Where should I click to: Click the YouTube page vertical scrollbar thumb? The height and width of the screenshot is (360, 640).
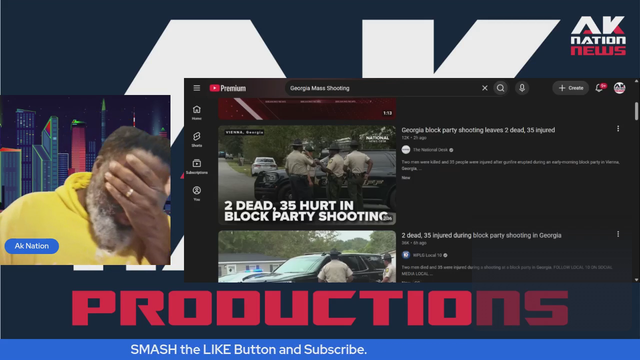(636, 111)
